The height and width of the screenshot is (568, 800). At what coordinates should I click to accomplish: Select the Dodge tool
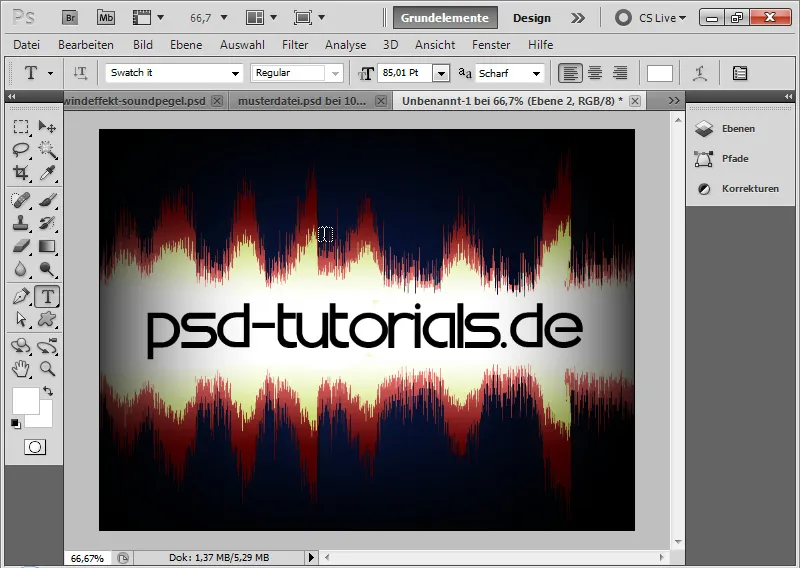pyautogui.click(x=47, y=269)
